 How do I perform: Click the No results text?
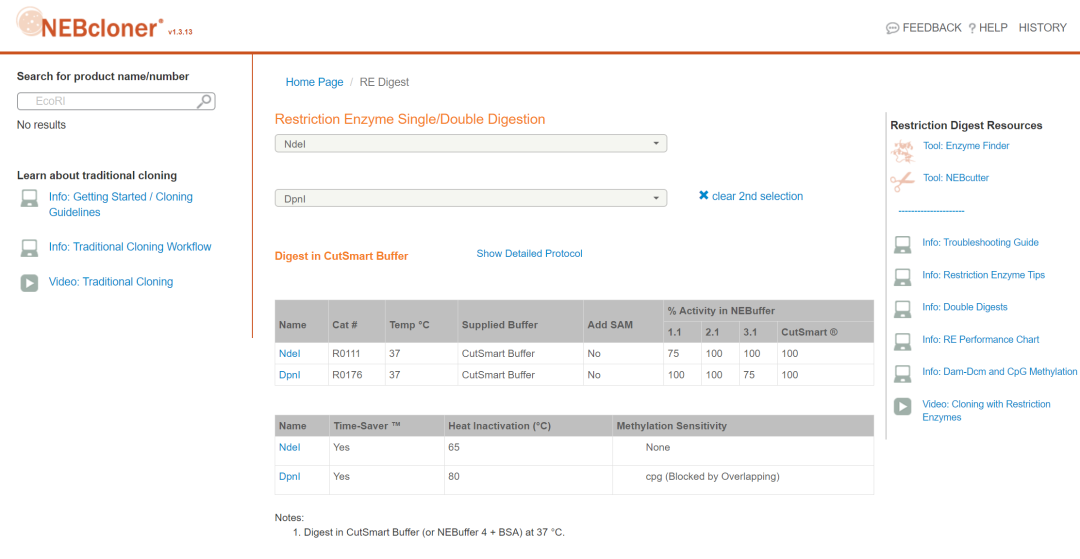coord(41,125)
